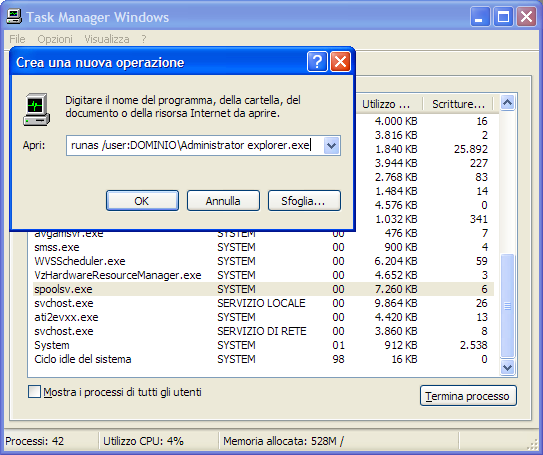Click the 912 KB memory value
The width and height of the screenshot is (543, 455).
click(401, 345)
